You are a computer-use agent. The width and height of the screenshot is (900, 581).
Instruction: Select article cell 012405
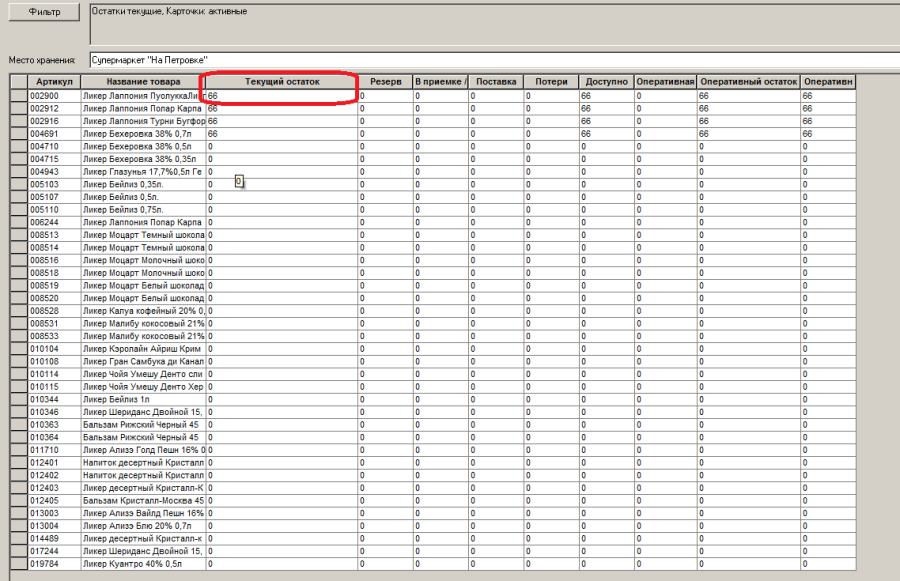click(55, 501)
